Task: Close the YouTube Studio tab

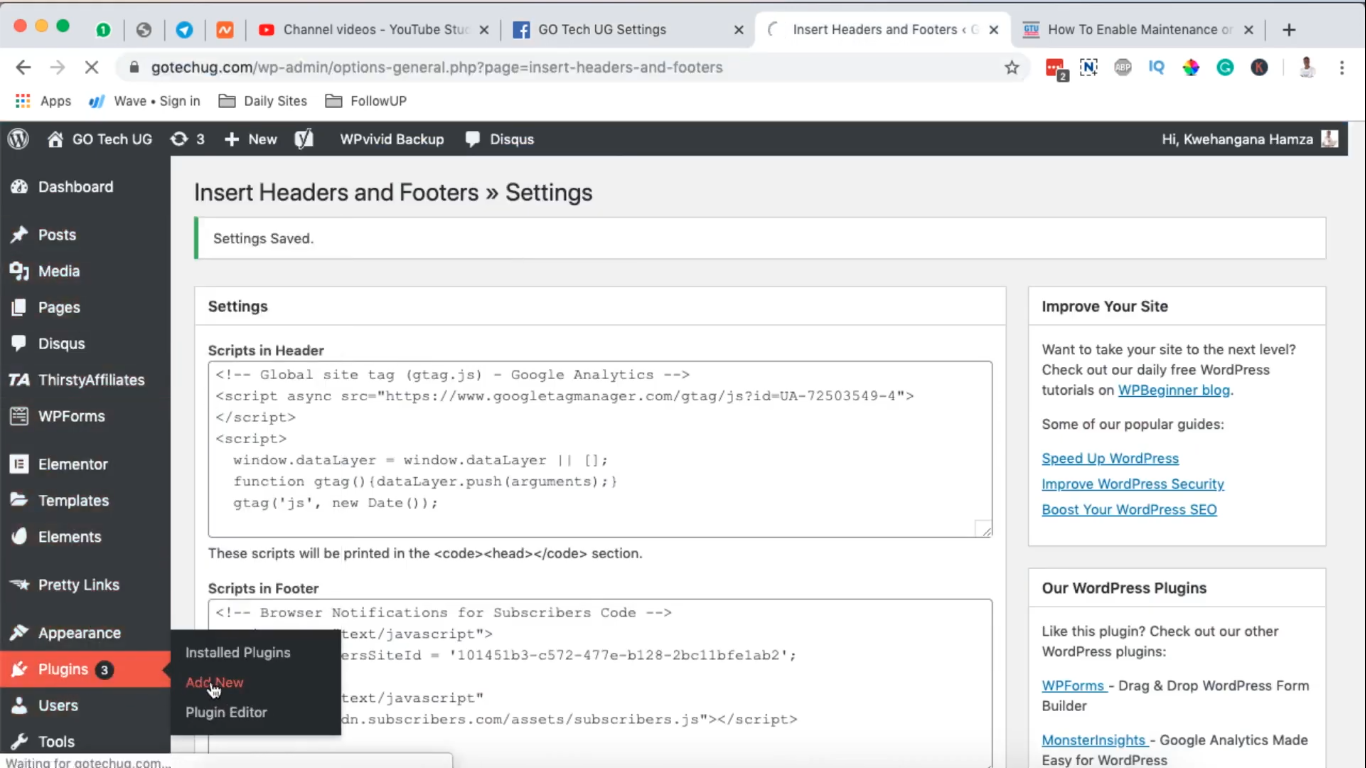Action: (x=485, y=30)
